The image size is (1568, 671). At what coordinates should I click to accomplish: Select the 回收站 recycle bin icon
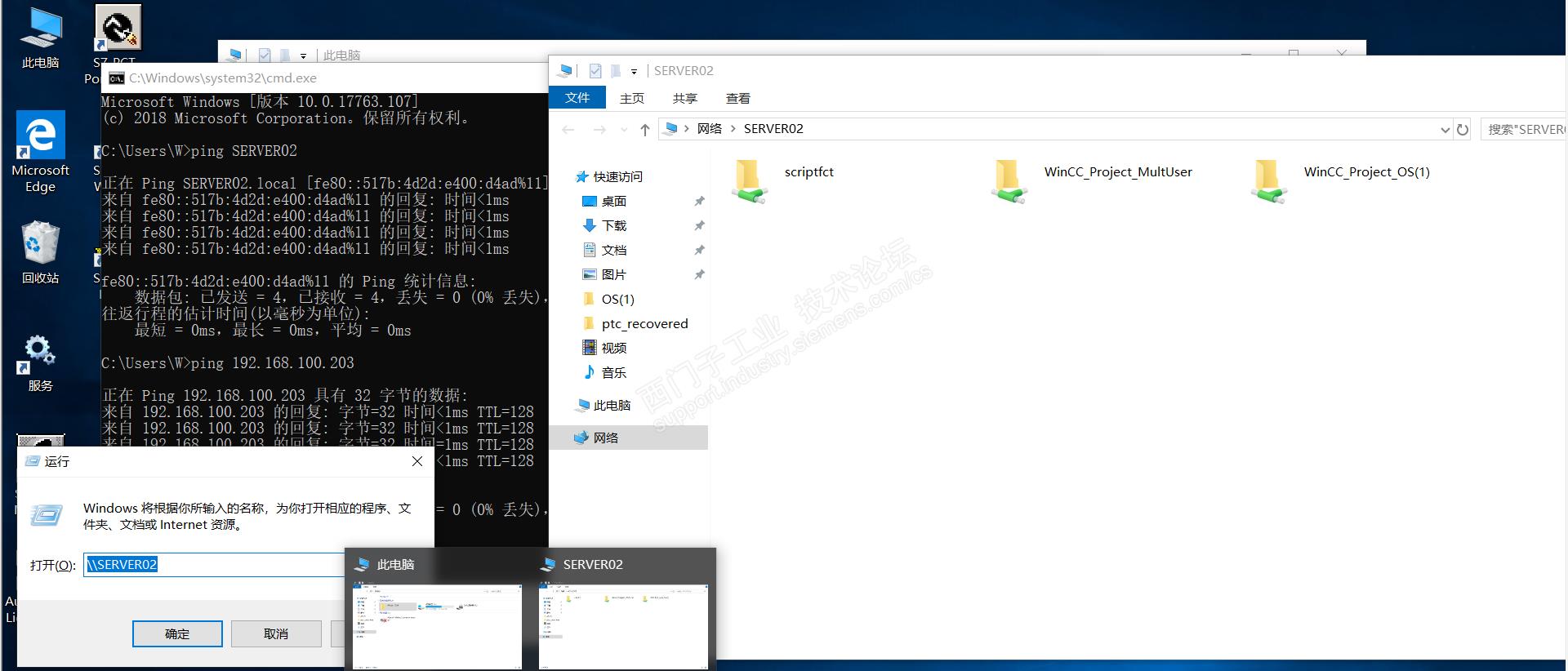pyautogui.click(x=40, y=252)
